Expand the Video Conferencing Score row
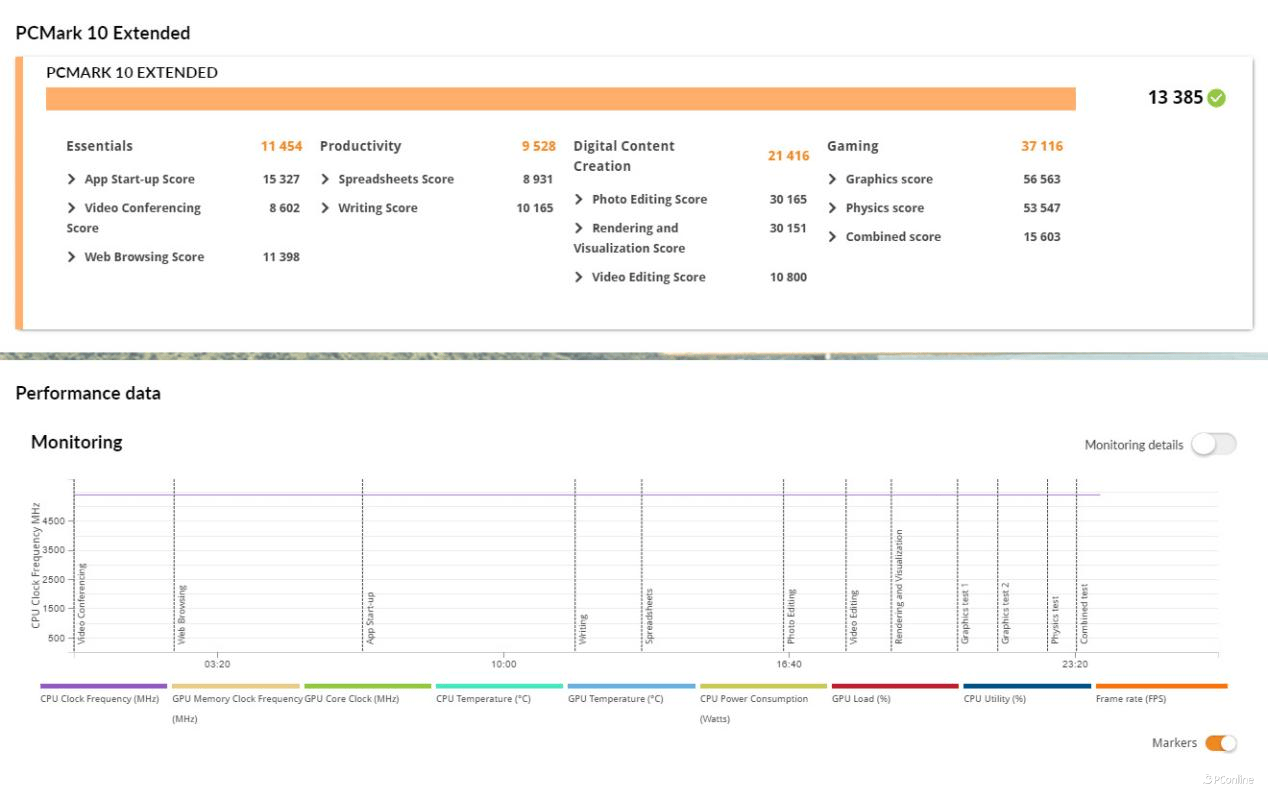Viewport: 1268px width, 798px height. coord(72,208)
